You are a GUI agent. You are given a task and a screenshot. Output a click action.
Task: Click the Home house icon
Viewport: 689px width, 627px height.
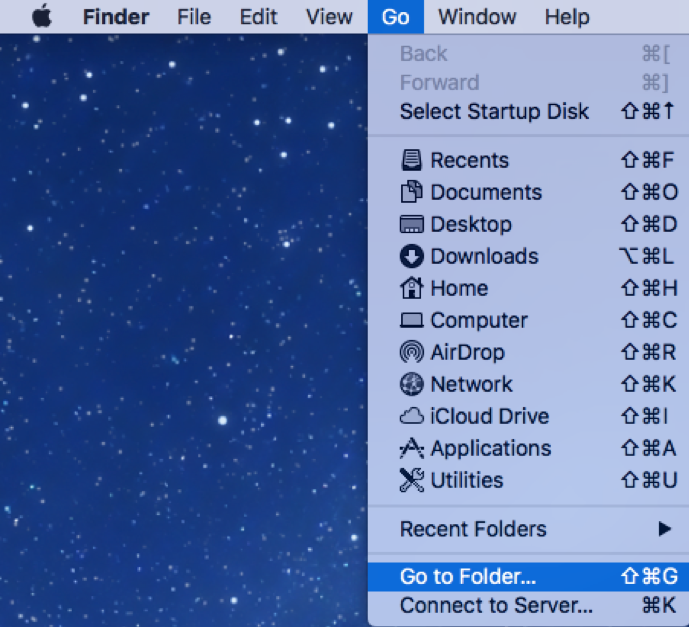tap(411, 288)
